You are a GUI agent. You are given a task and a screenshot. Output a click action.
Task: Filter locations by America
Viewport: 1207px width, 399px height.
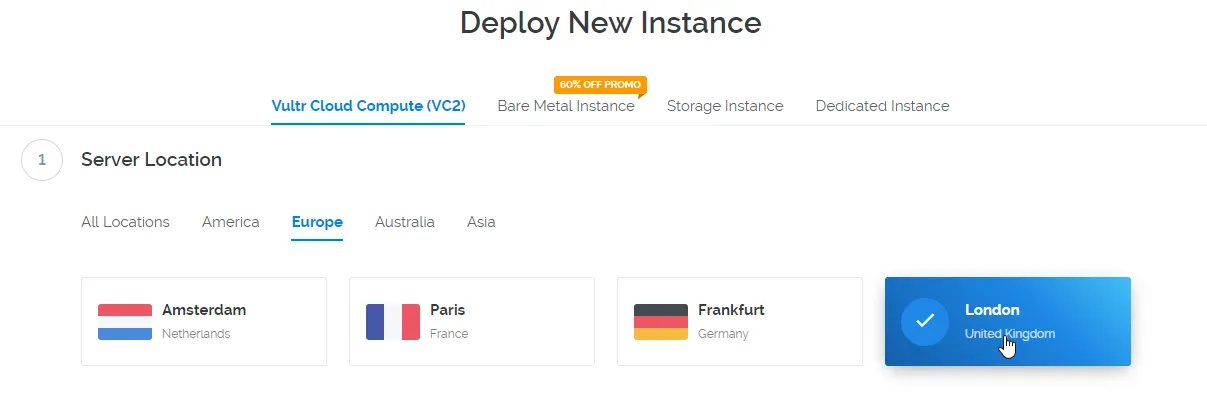click(230, 222)
